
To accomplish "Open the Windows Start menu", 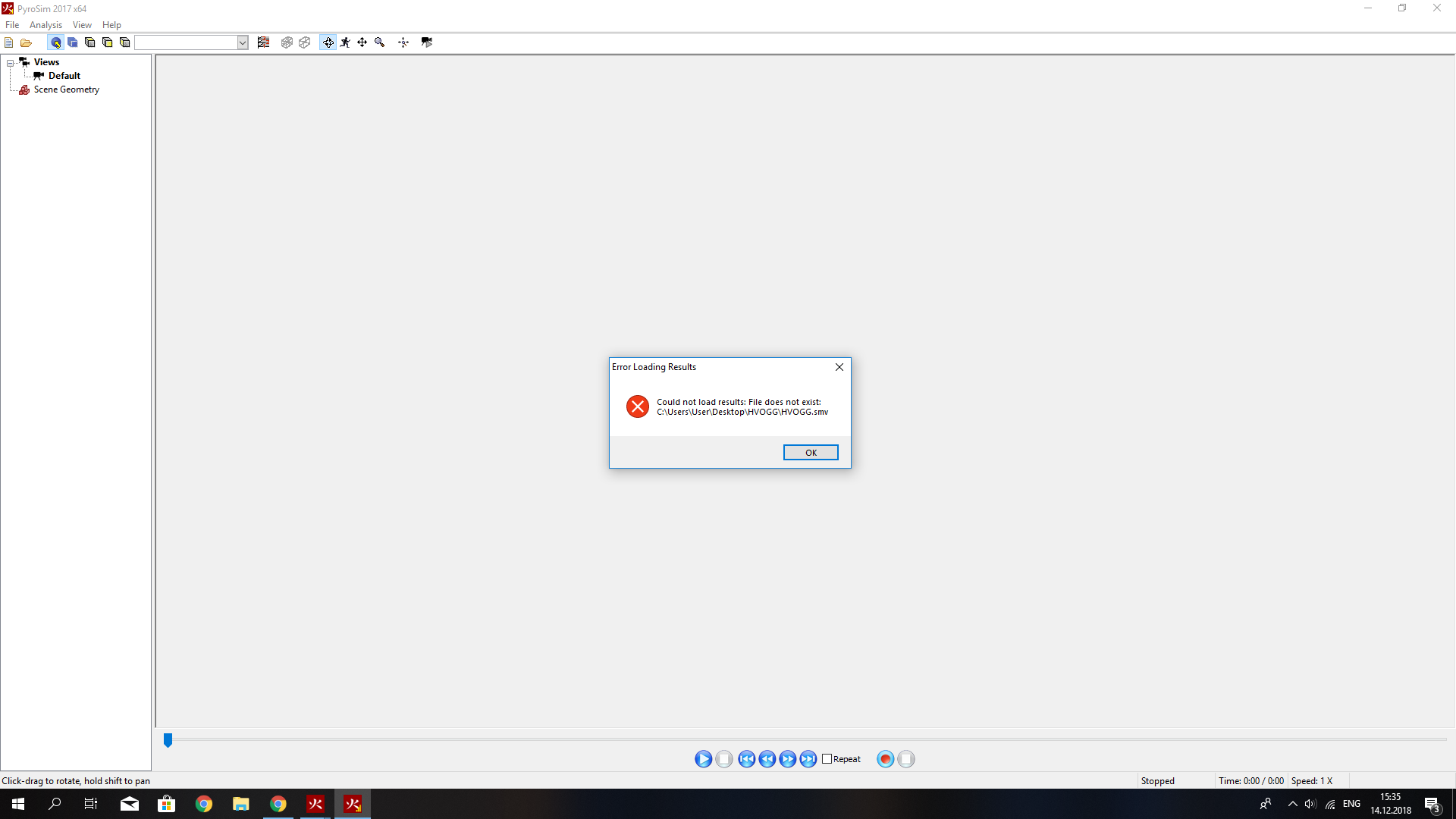I will (18, 804).
